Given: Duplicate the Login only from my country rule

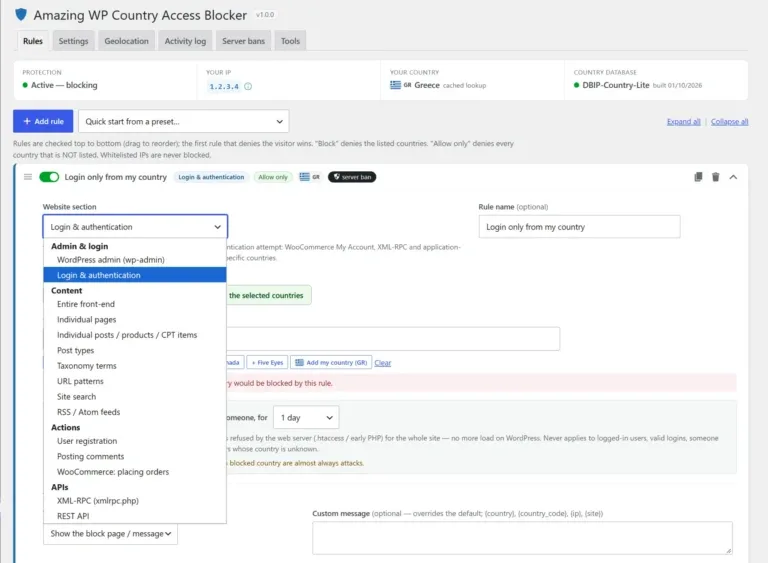Looking at the screenshot, I should 698,177.
